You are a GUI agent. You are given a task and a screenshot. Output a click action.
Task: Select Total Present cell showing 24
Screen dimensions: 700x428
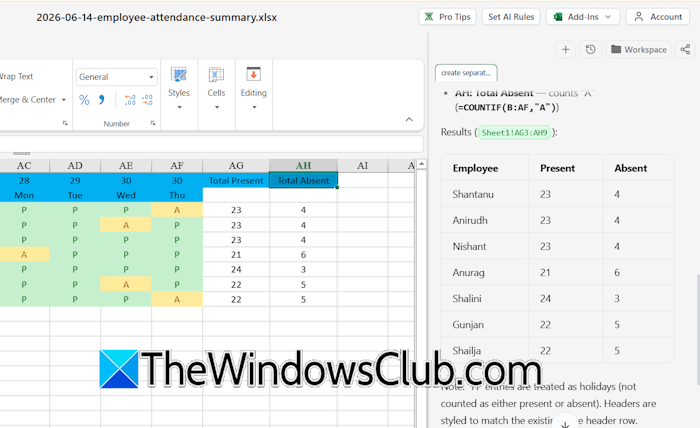click(x=236, y=269)
